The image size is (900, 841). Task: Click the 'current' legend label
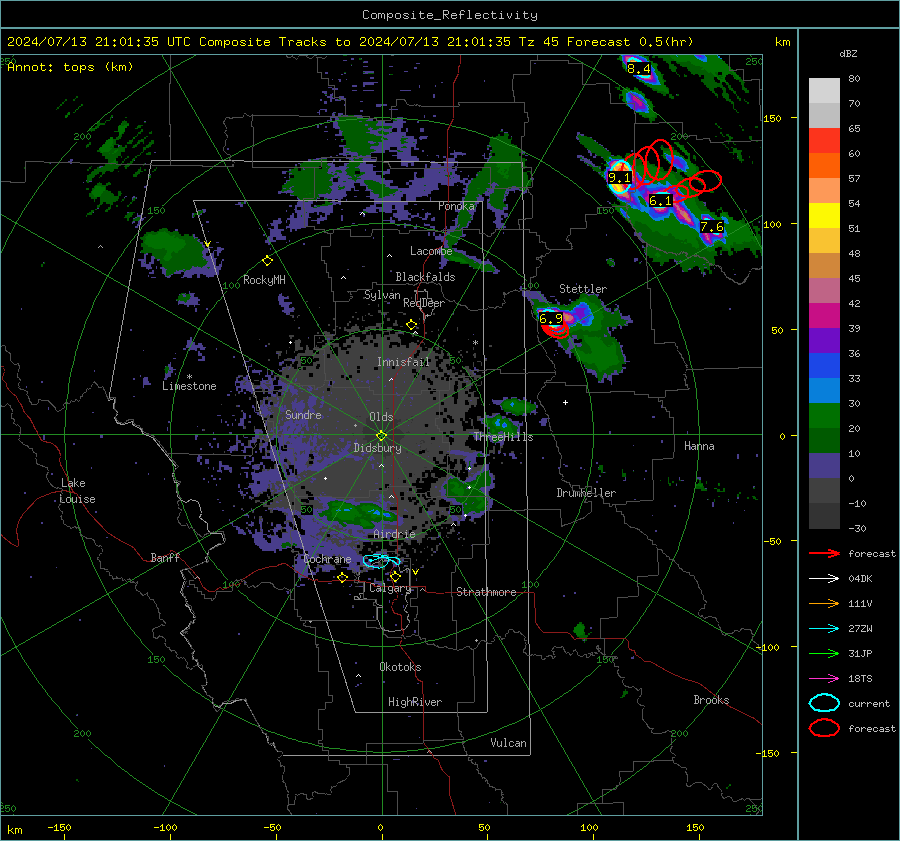point(868,703)
